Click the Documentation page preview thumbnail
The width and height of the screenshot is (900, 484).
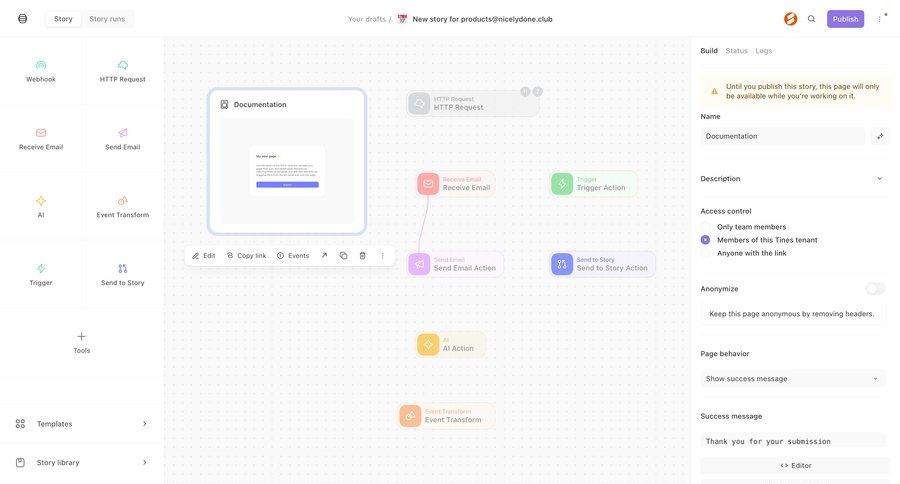click(x=287, y=171)
